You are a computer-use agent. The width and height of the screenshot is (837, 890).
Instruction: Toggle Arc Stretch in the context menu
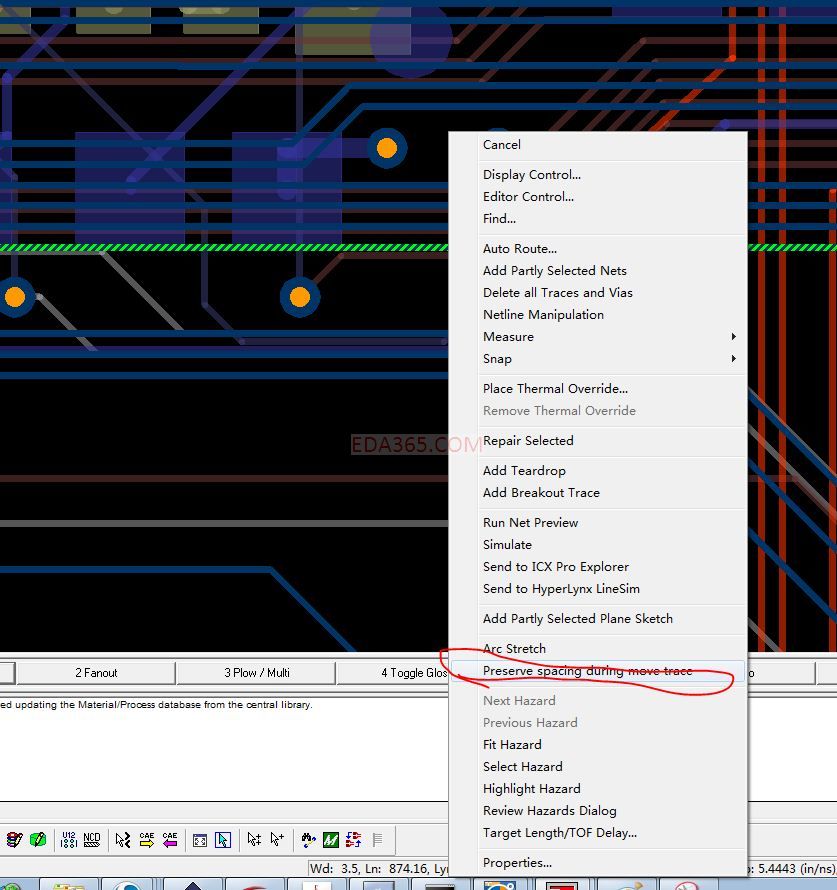coord(514,649)
